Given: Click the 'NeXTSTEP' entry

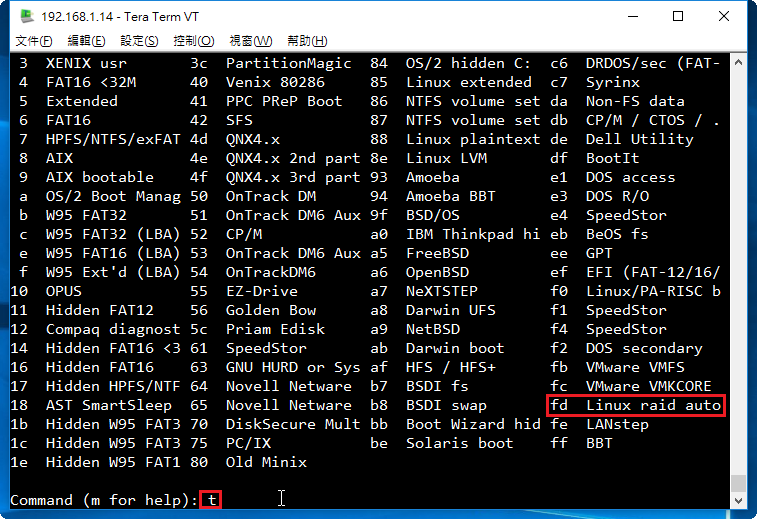Looking at the screenshot, I should [x=442, y=291].
